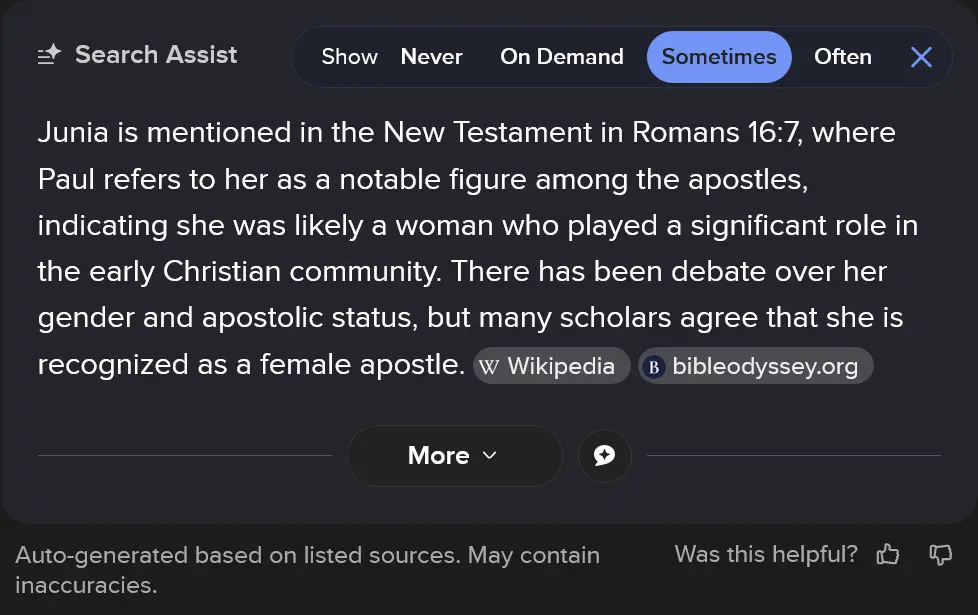The height and width of the screenshot is (615, 978).
Task: Open the Wikipedia source link
Action: coord(560,367)
